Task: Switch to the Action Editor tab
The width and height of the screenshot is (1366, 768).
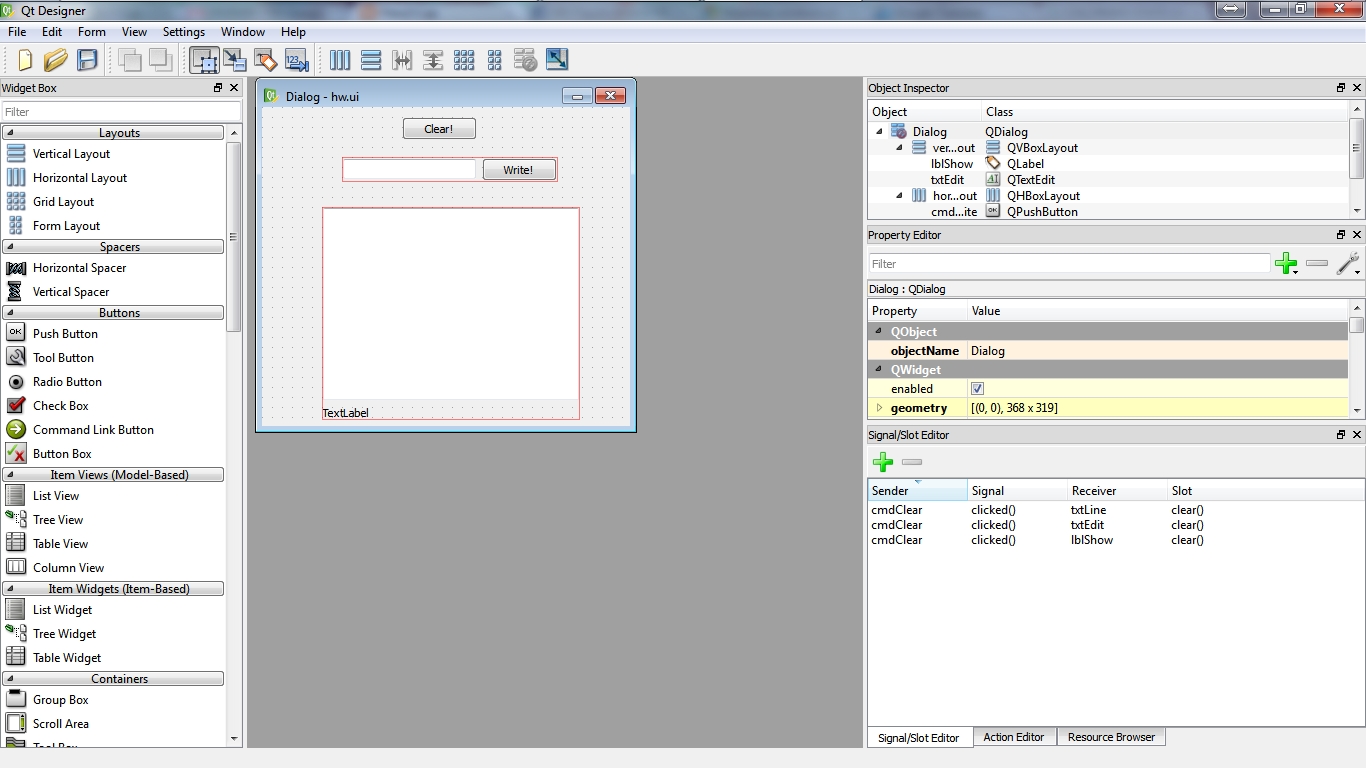Action: (x=1014, y=737)
